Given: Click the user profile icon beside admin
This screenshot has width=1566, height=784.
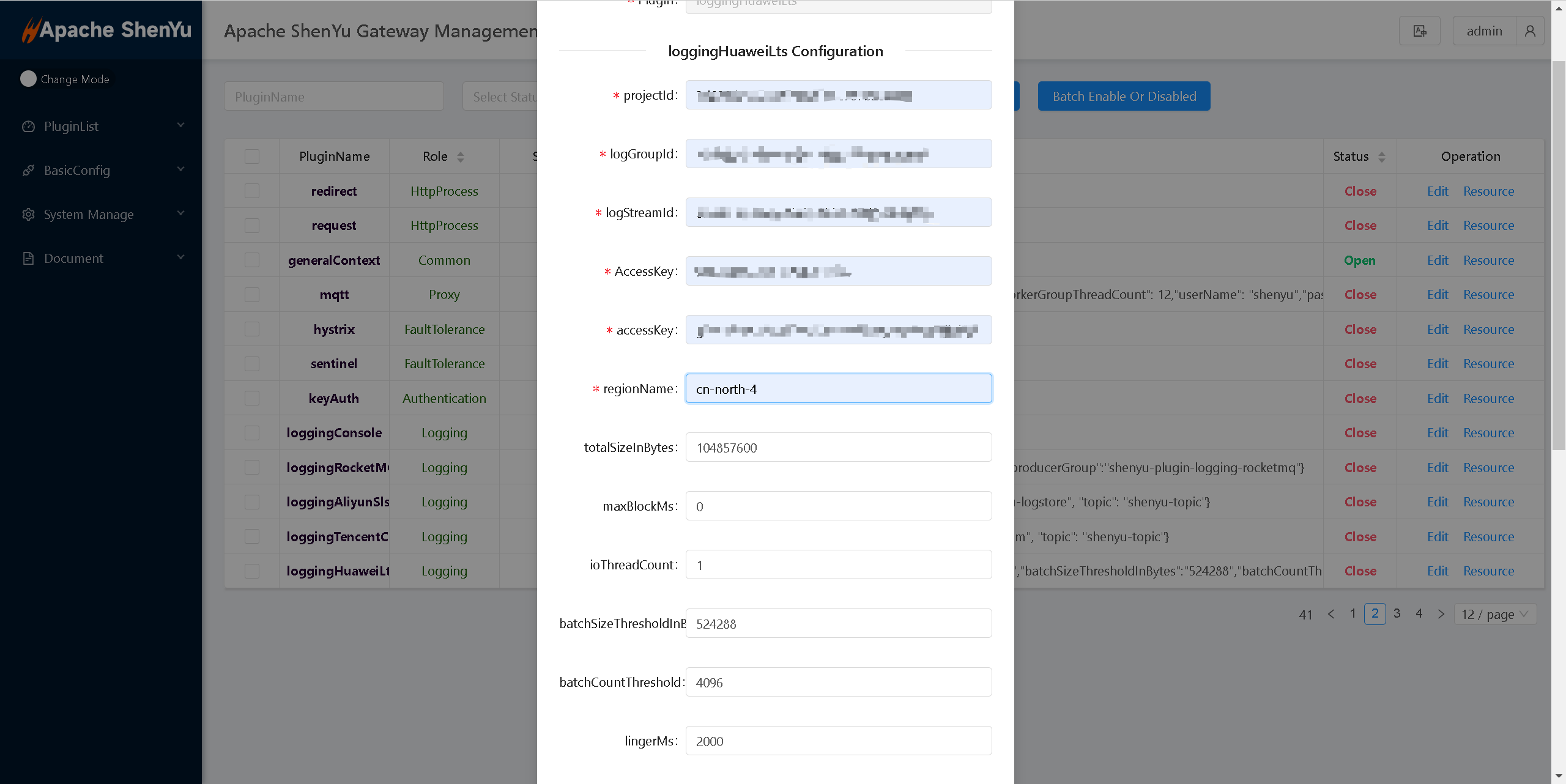Looking at the screenshot, I should (x=1530, y=31).
